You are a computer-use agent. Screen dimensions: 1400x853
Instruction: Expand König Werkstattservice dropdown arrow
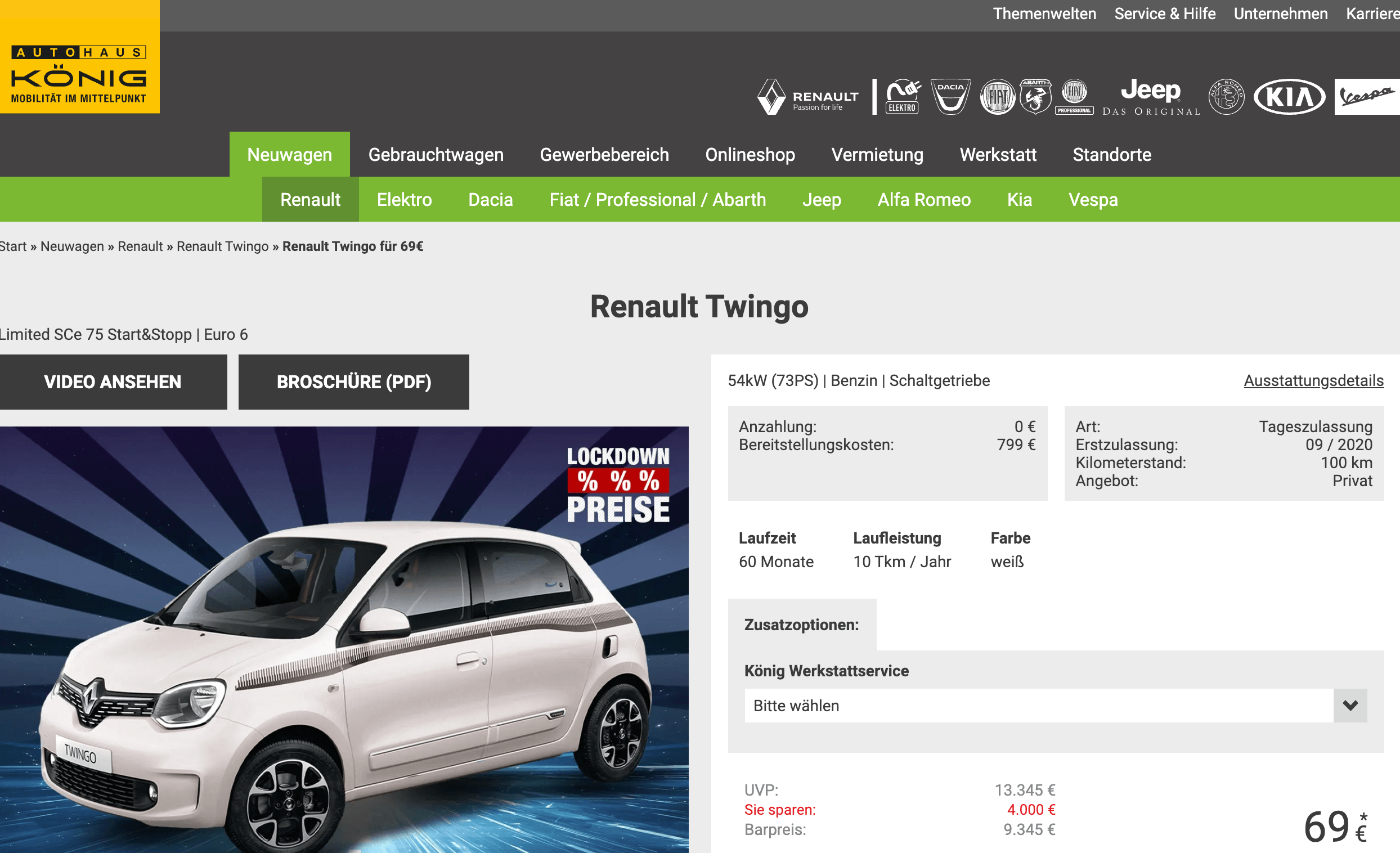[x=1350, y=706]
